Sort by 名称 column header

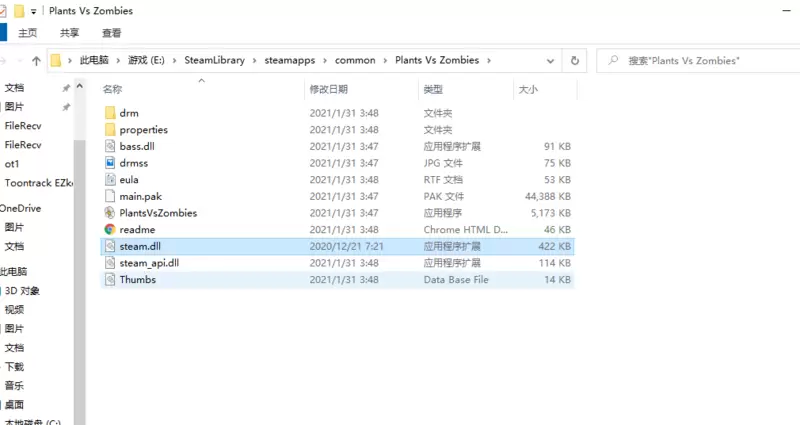(x=112, y=89)
